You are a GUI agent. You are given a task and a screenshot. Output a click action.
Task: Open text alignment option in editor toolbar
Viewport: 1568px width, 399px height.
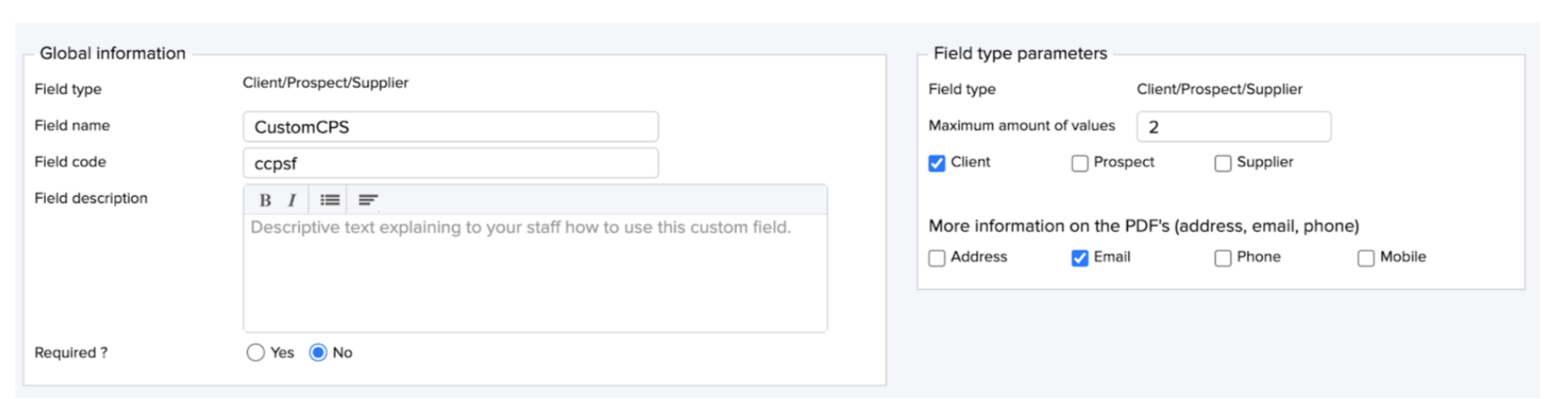pyautogui.click(x=367, y=199)
